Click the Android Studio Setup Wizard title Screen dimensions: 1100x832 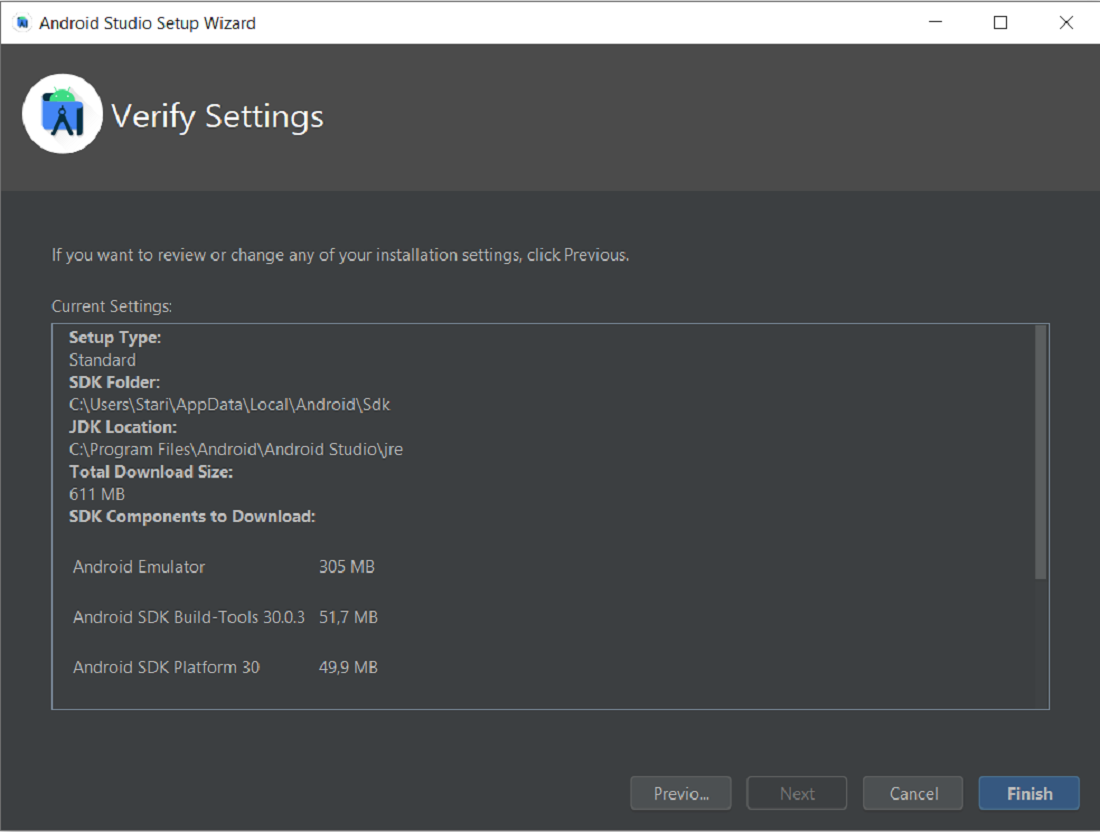(147, 23)
